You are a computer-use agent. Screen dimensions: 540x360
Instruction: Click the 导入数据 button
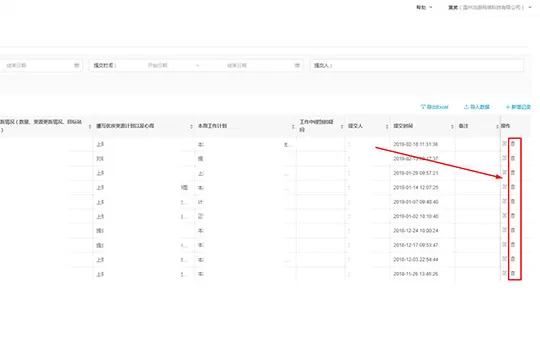[477, 107]
